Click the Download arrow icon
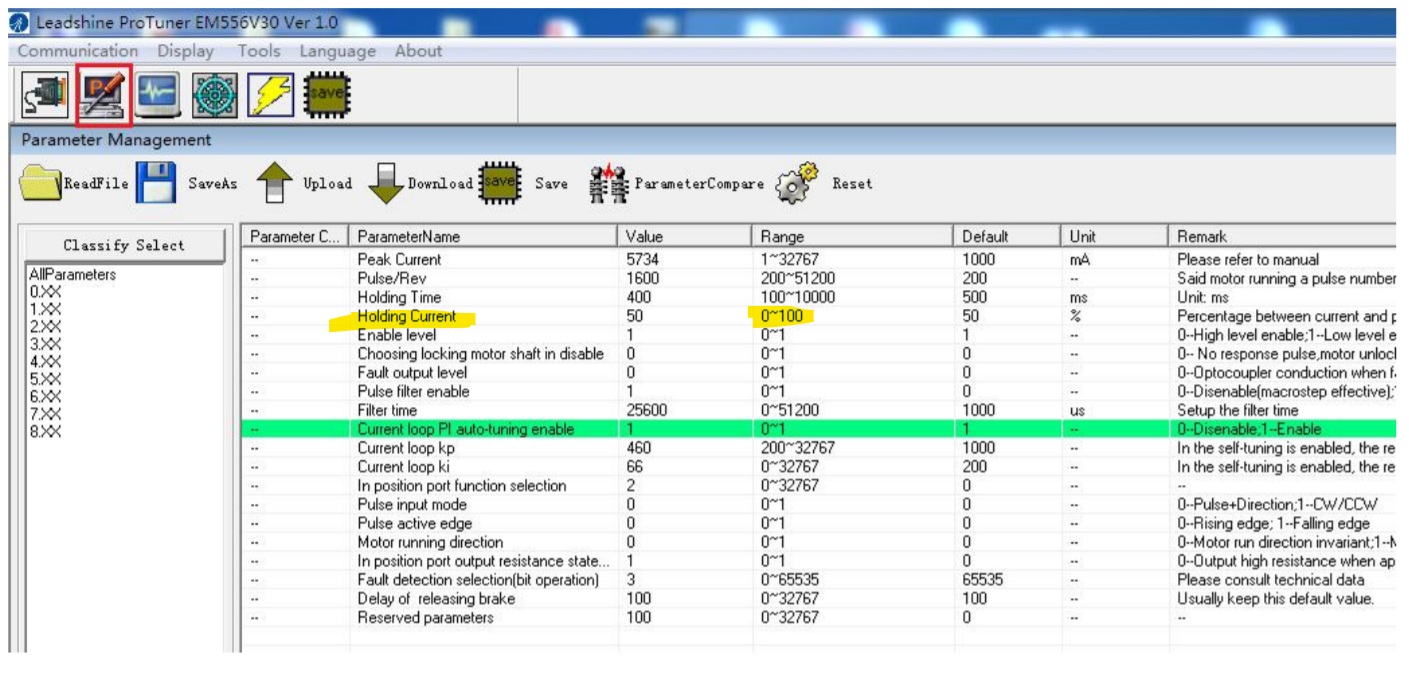This screenshot has height=680, width=1409. click(x=386, y=184)
